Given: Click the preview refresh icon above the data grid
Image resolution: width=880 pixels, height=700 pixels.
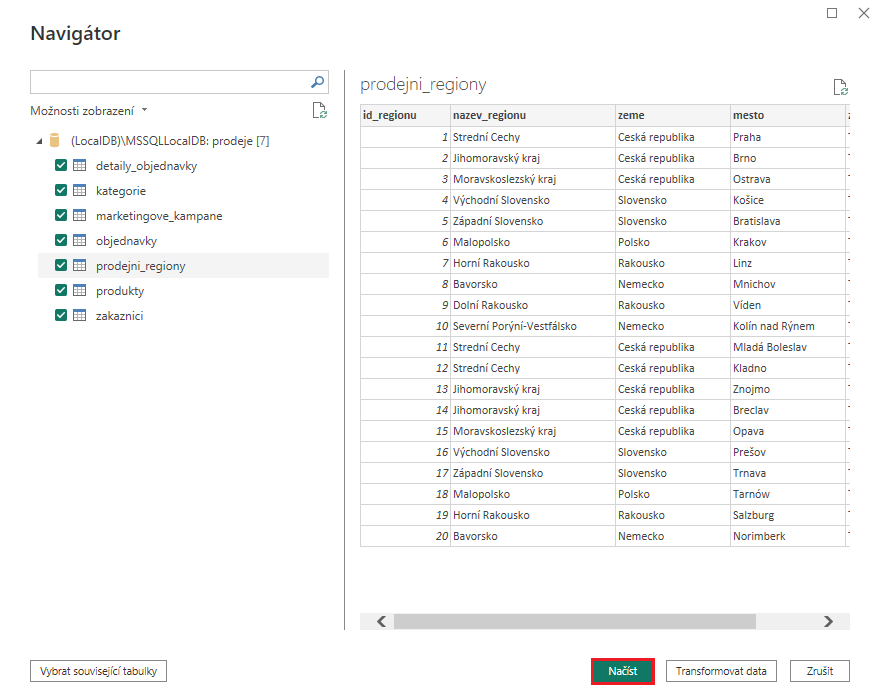Looking at the screenshot, I should (839, 87).
